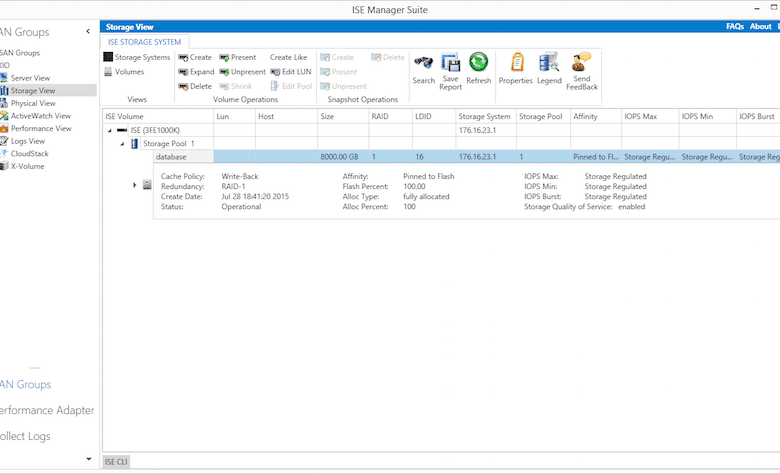Viewport: 780px width, 474px height.
Task: Sort by Storage Pool column header
Action: pos(543,116)
